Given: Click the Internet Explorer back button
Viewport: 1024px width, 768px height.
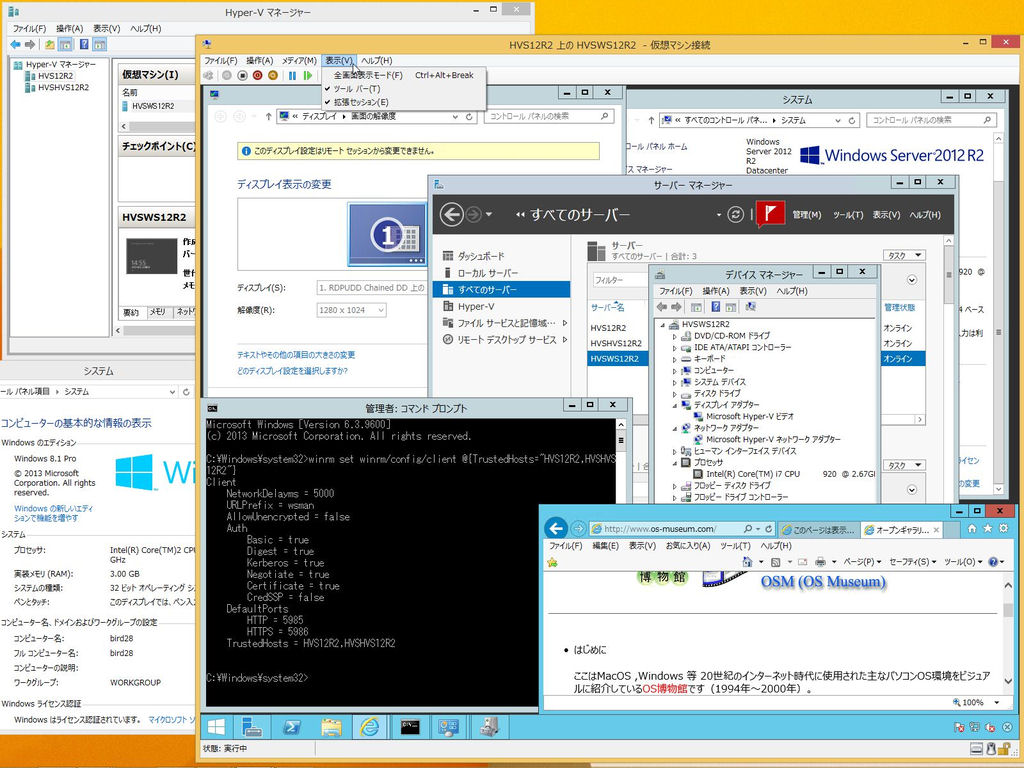Looking at the screenshot, I should pyautogui.click(x=556, y=528).
